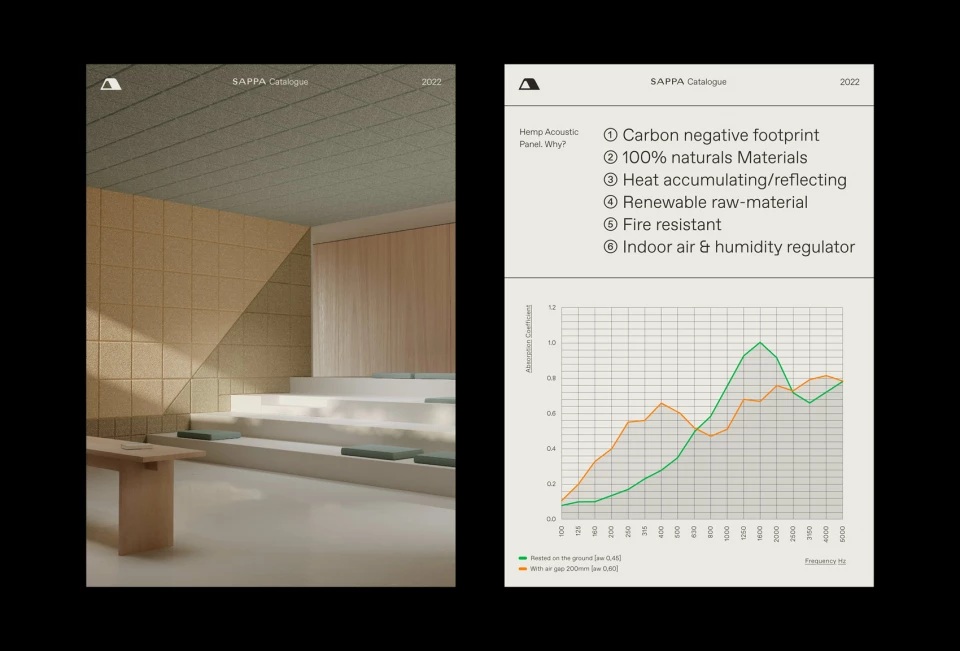The width and height of the screenshot is (960, 651).
Task: Click the circled number 3 beside Heat accumulating/reflecting
Action: [x=610, y=180]
